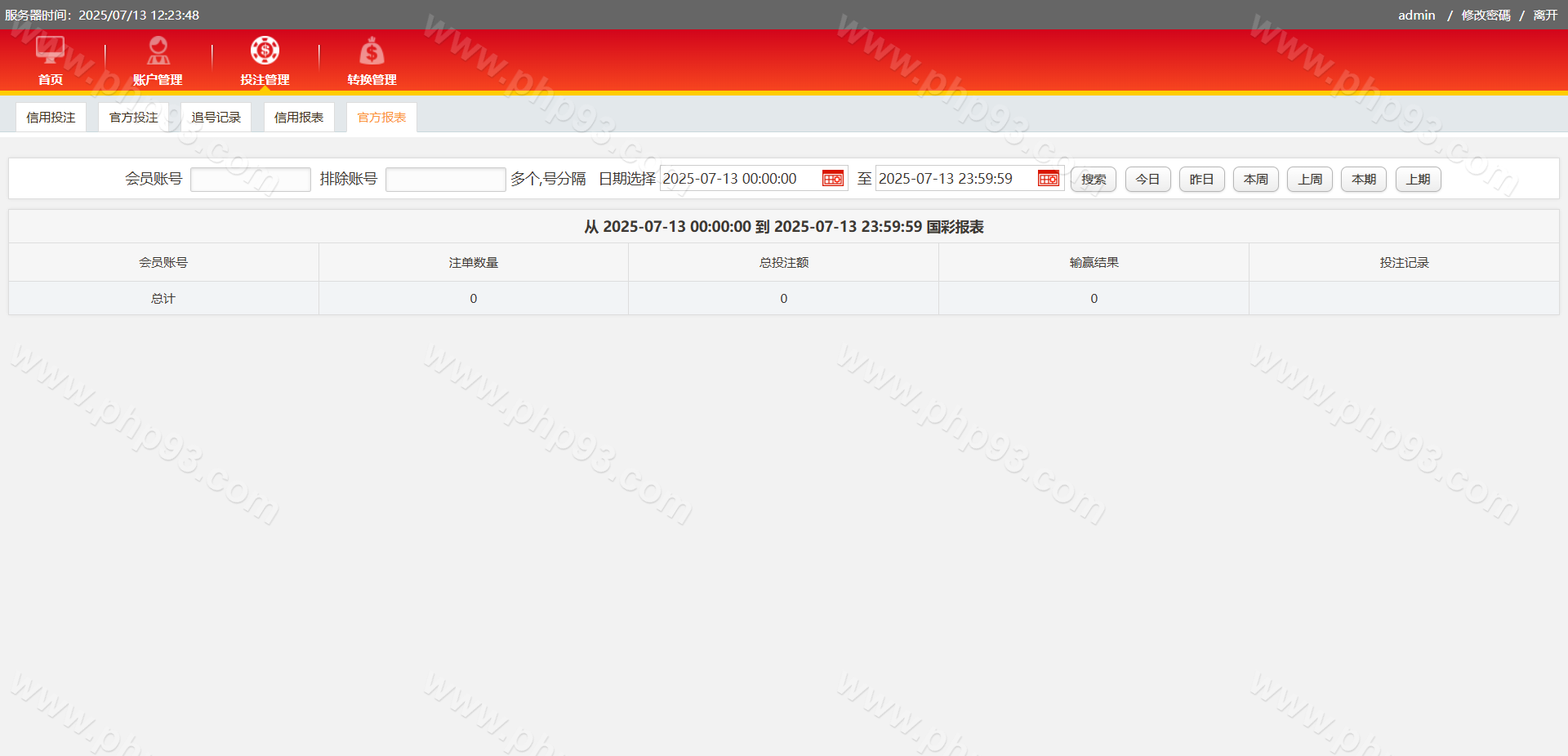
Task: Filter report by 昨日
Action: [1201, 180]
